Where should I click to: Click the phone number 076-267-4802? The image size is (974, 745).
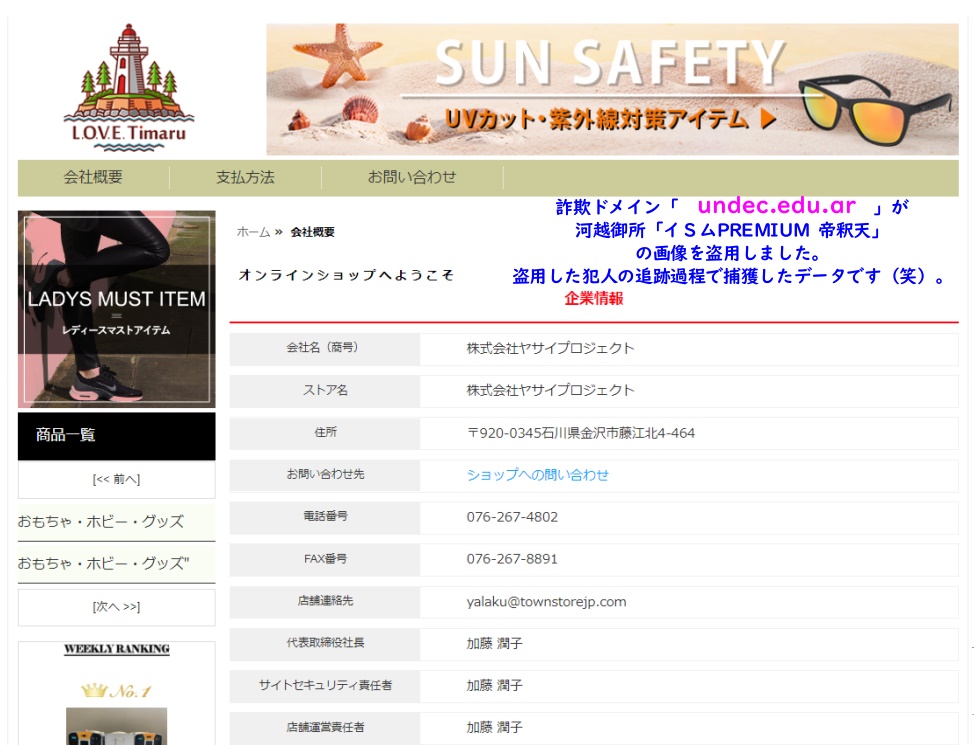(x=512, y=517)
